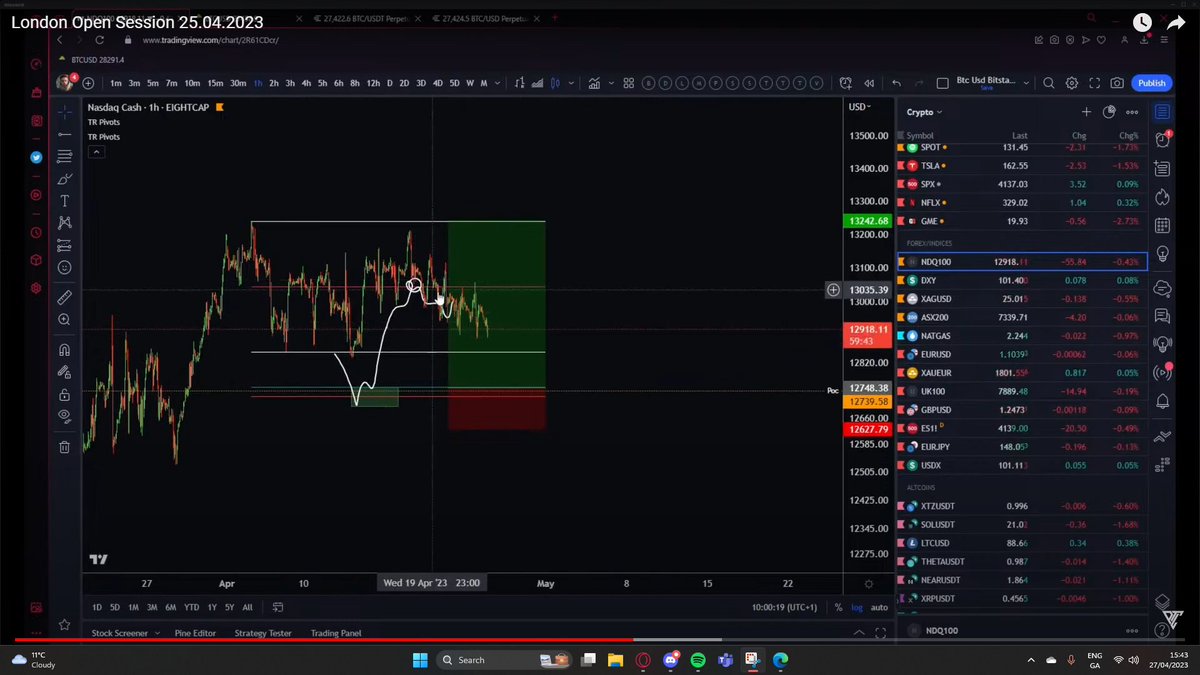
Task: Open the USD currency dropdown
Action: click(859, 106)
